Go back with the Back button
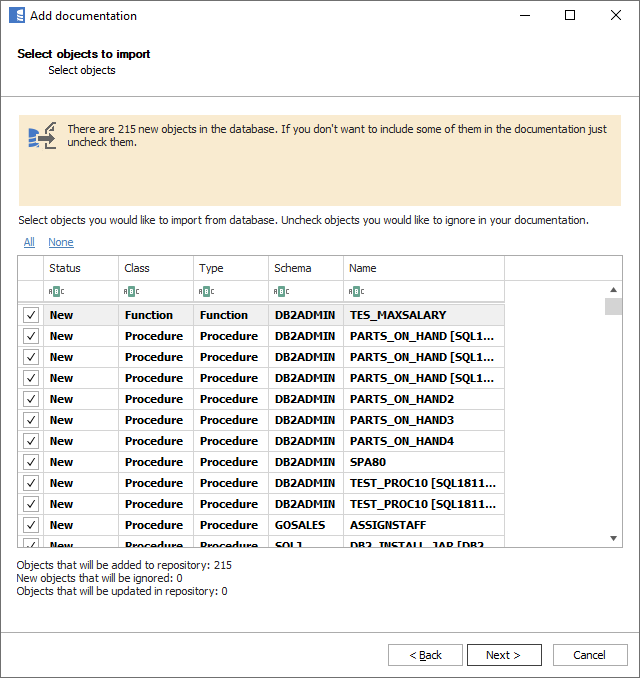Viewport: 640px width, 678px height. pyautogui.click(x=425, y=655)
